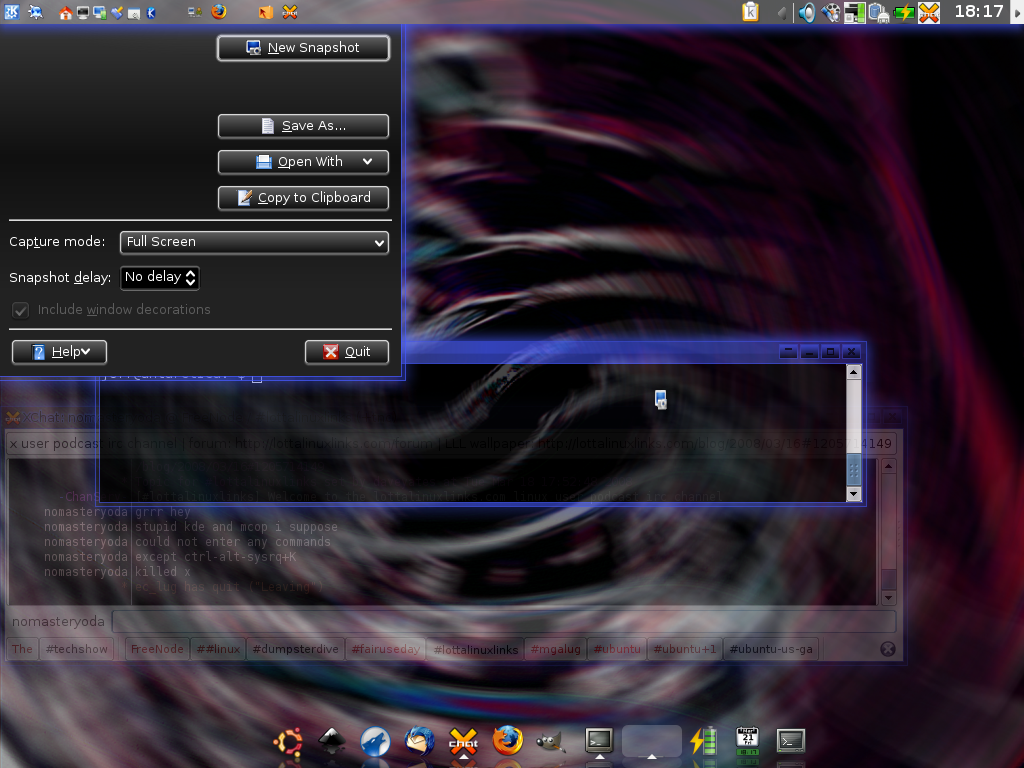
Task: Click the brush cleaner icon in top panel
Action: click(x=117, y=12)
